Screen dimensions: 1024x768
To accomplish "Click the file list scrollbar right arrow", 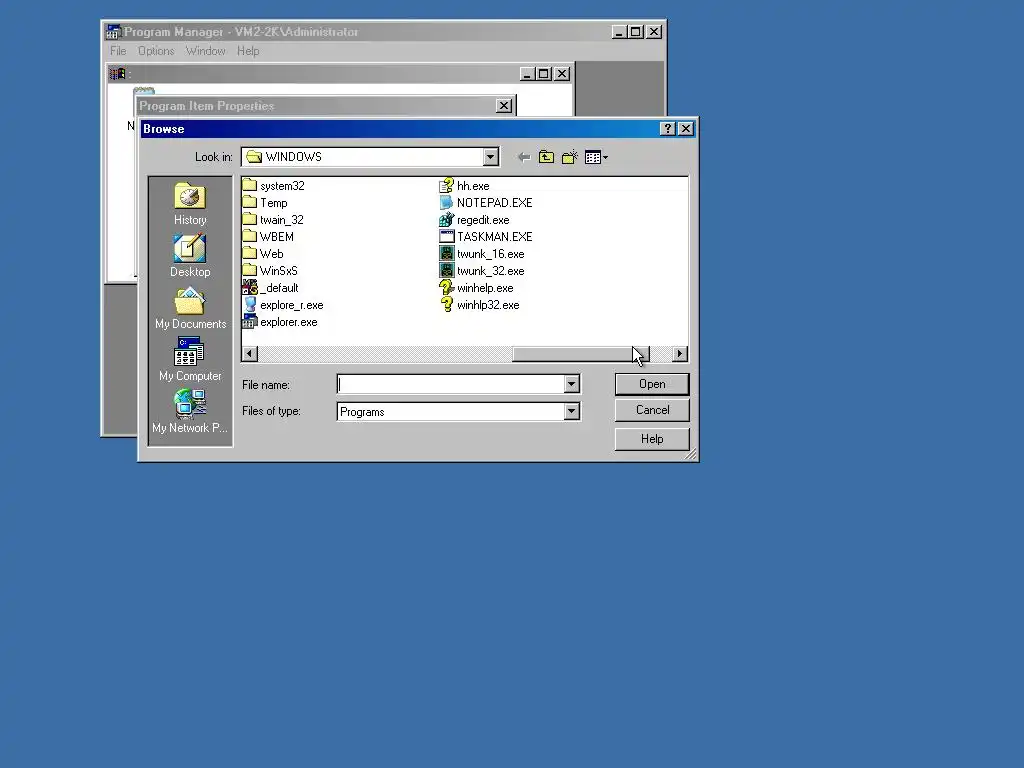I will tap(680, 354).
